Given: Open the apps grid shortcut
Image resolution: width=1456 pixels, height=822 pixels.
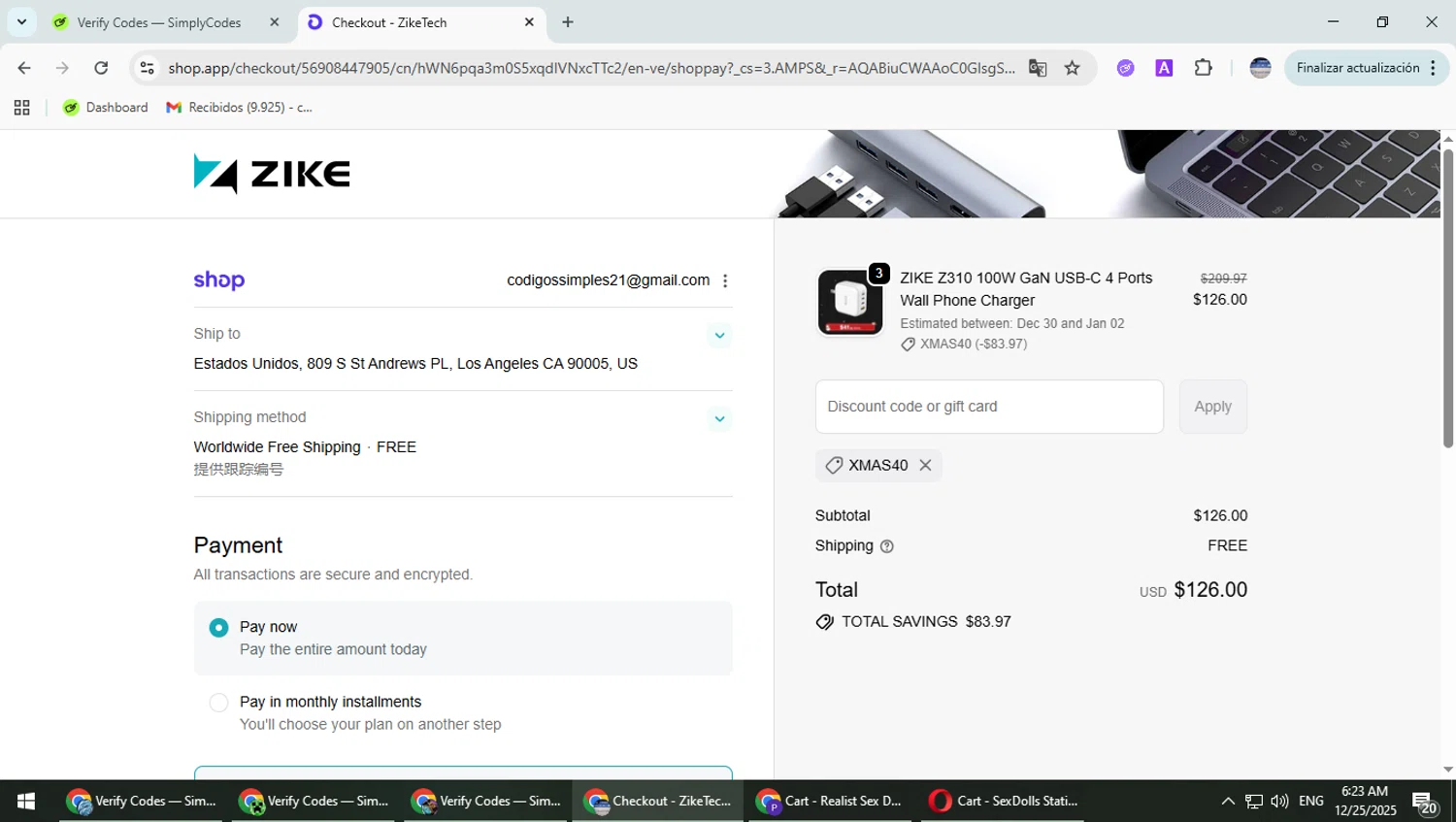Looking at the screenshot, I should pyautogui.click(x=22, y=108).
